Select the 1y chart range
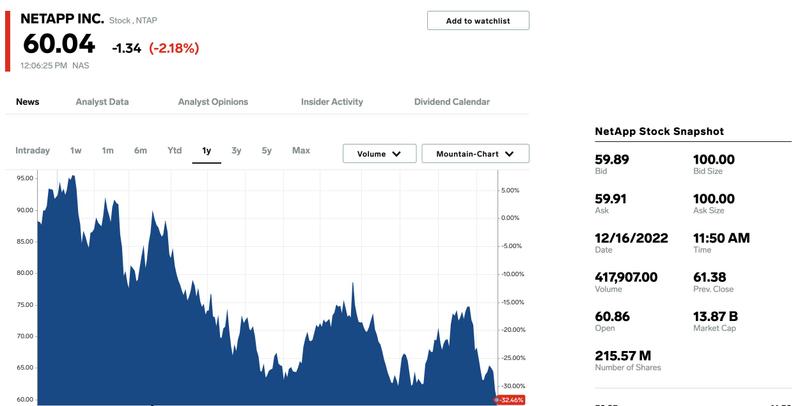The image size is (800, 406). tap(207, 151)
